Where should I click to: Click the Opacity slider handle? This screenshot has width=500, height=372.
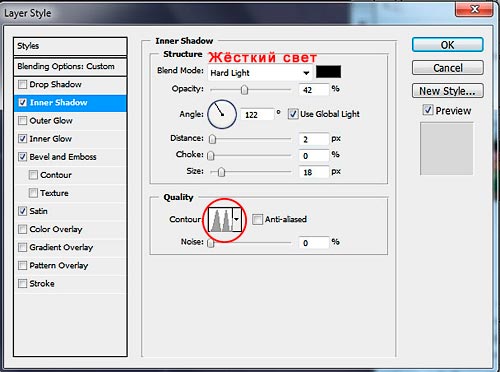[245, 90]
